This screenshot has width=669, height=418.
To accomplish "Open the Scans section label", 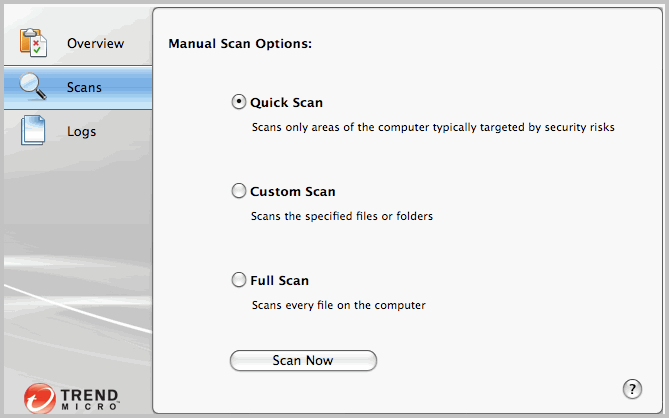I will 84,88.
